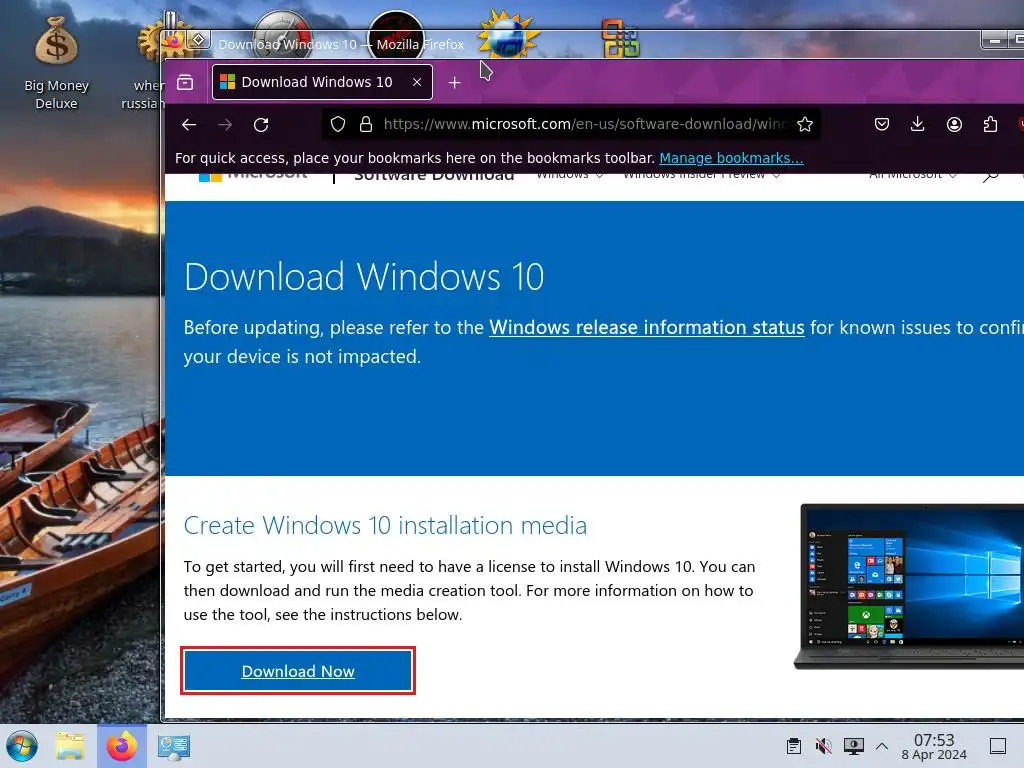Go back to the previous page
Image resolution: width=1024 pixels, height=768 pixels.
(189, 124)
